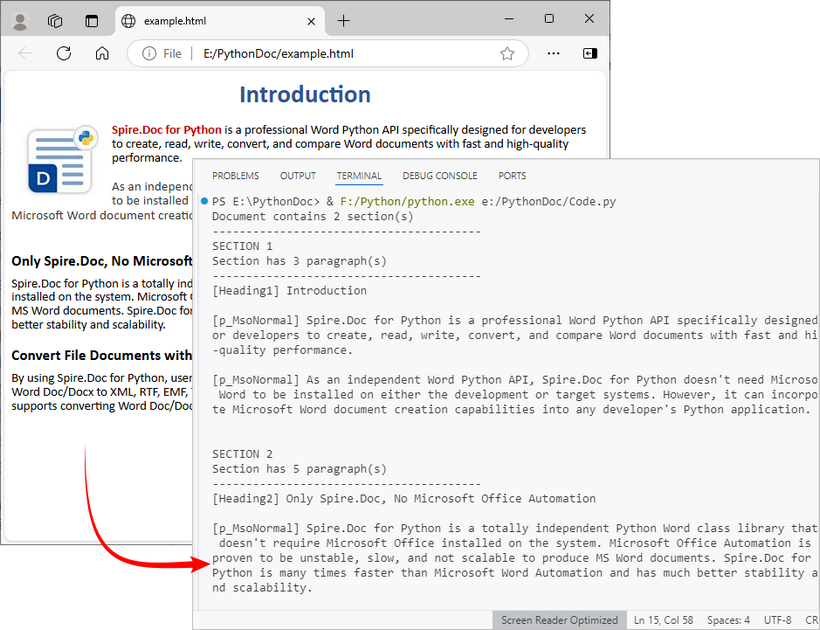Click the File site information icon

click(x=150, y=54)
